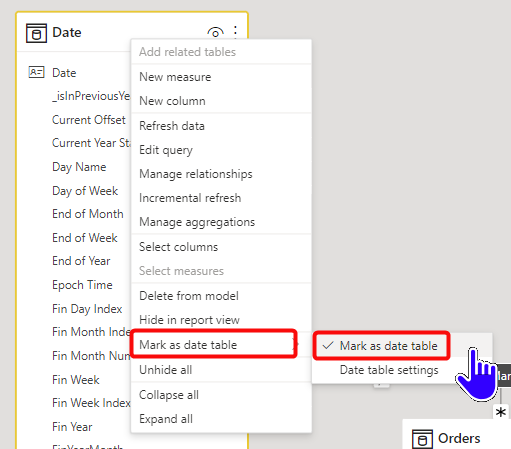
Task: Select the End of Week field
Action: (85, 238)
